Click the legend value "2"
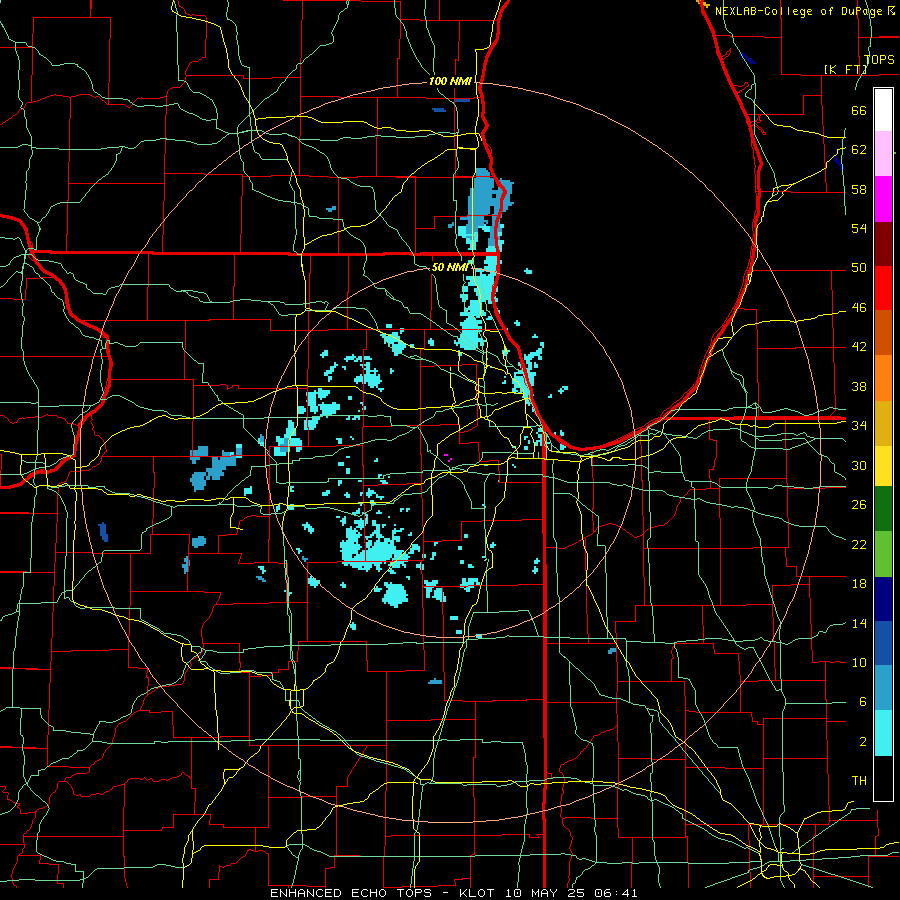Viewport: 900px width, 900px height. tap(862, 742)
